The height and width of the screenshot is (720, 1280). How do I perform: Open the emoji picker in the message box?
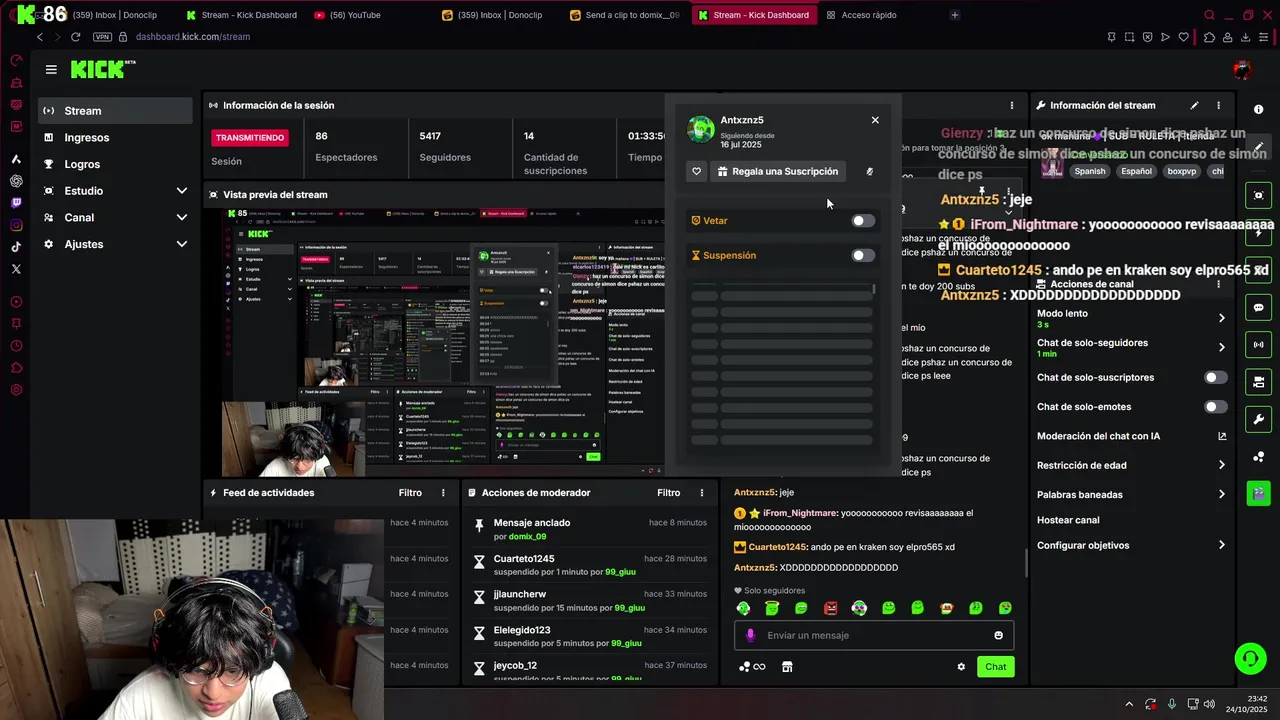pyautogui.click(x=998, y=636)
